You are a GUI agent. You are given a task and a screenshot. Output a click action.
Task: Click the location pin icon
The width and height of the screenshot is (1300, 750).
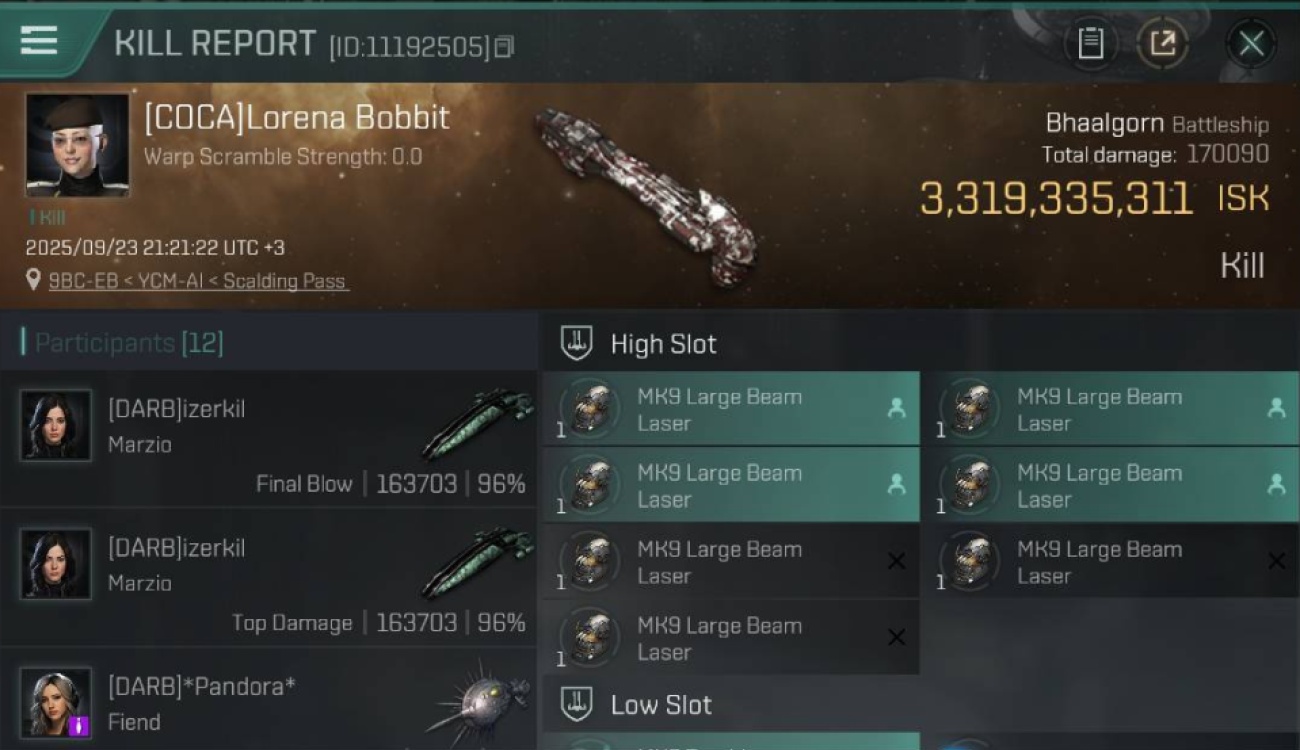point(34,281)
